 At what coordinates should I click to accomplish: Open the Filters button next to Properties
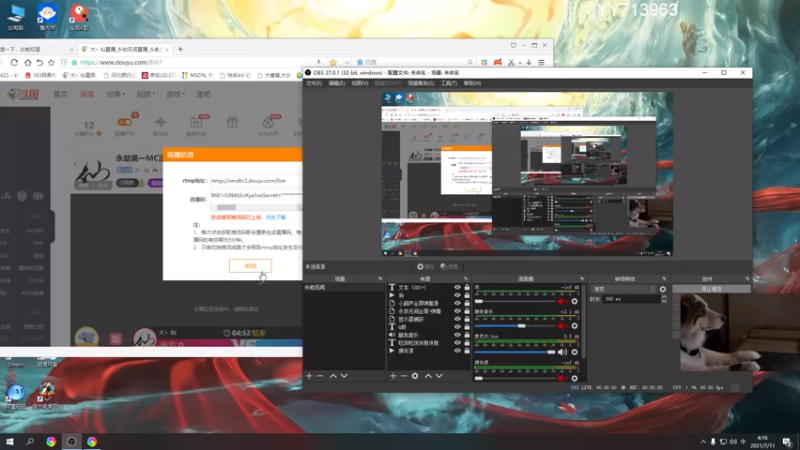click(449, 266)
